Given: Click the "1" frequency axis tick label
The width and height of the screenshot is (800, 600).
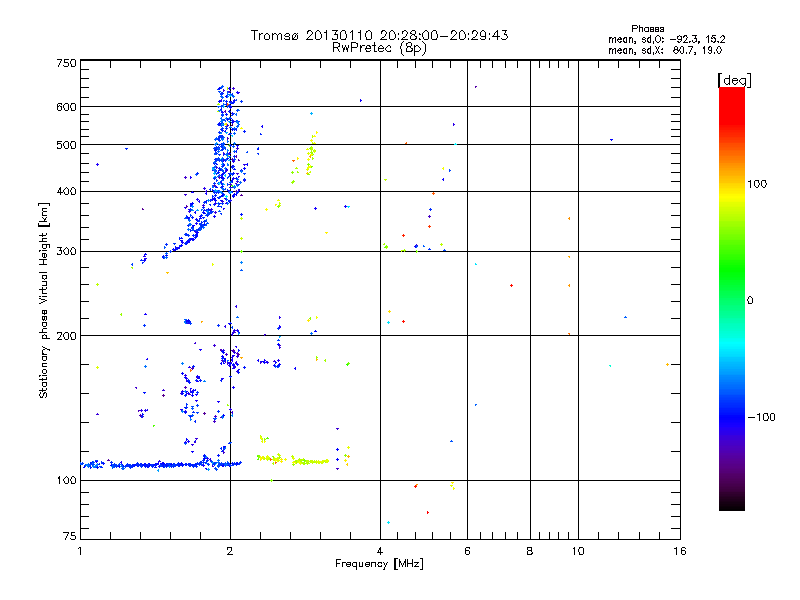Looking at the screenshot, I should coord(80,551).
